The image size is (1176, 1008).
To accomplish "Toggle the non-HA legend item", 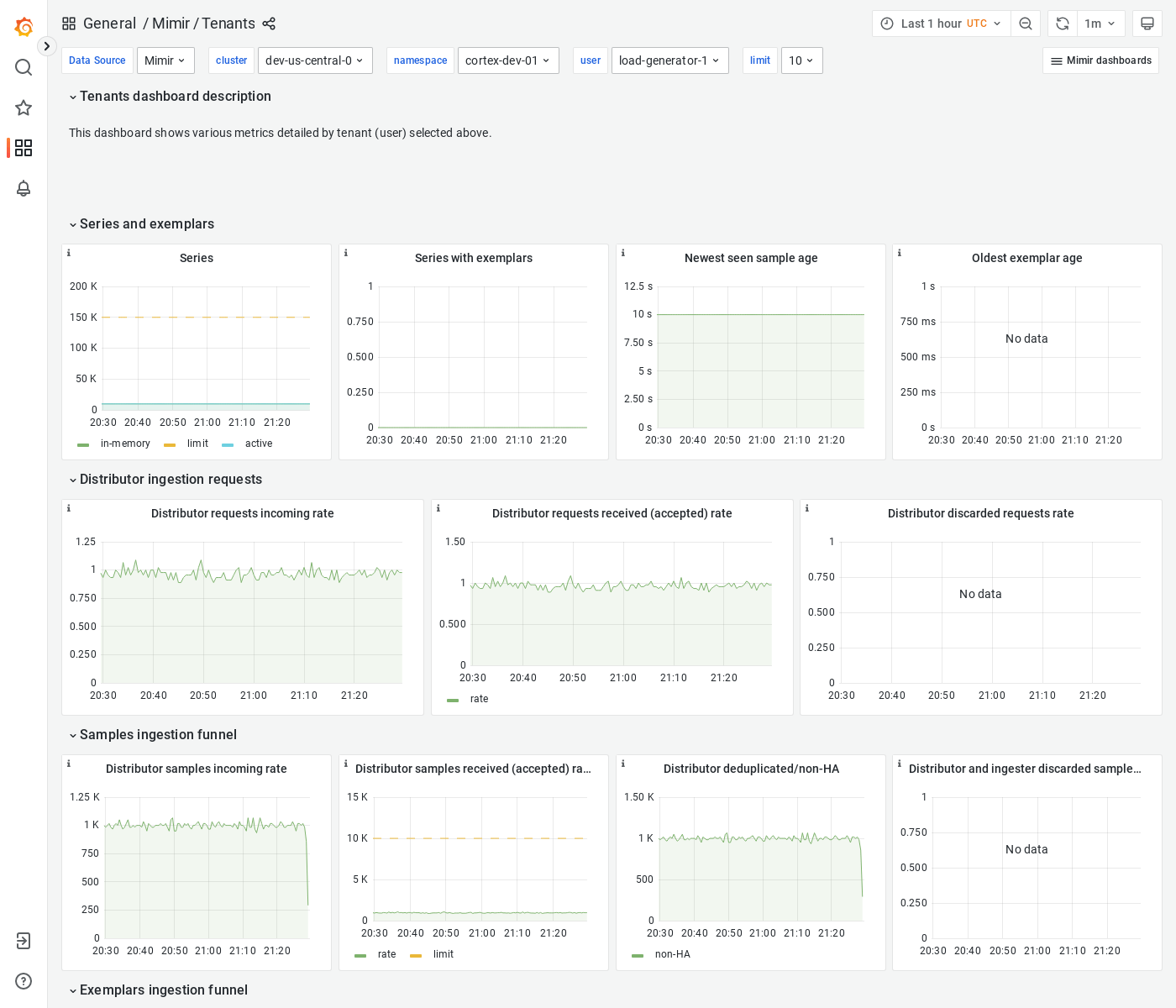I will [x=673, y=954].
